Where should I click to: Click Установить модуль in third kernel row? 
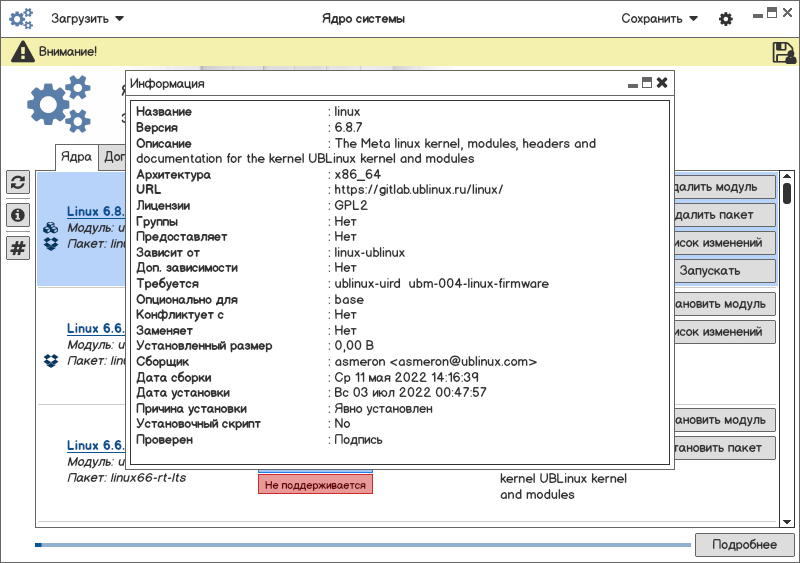pyautogui.click(x=725, y=420)
